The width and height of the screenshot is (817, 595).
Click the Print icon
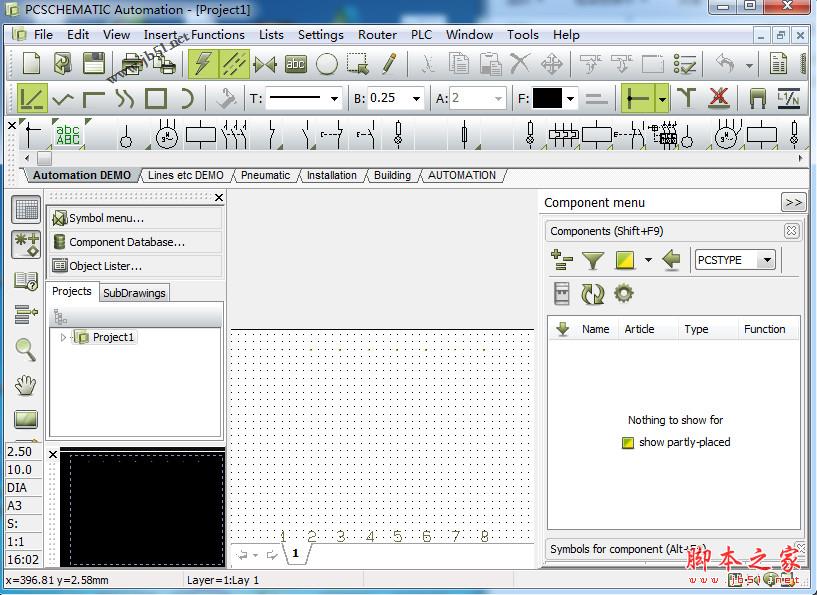click(x=134, y=64)
